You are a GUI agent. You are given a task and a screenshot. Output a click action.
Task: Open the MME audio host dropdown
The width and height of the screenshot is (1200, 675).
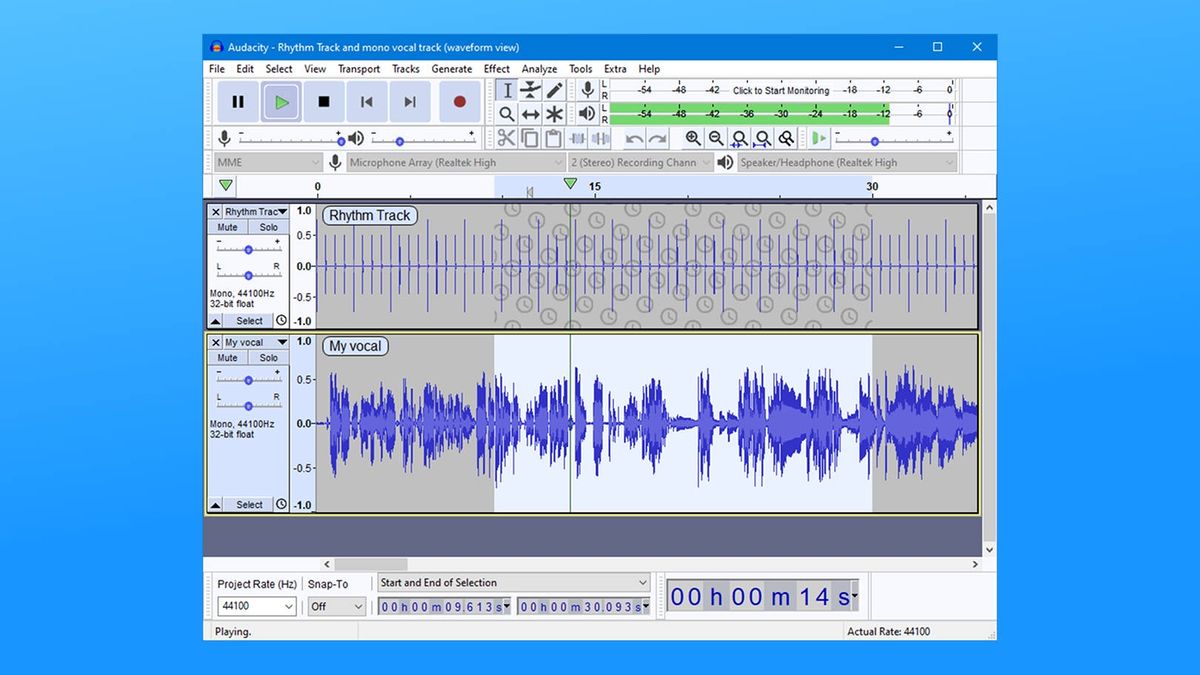click(268, 162)
